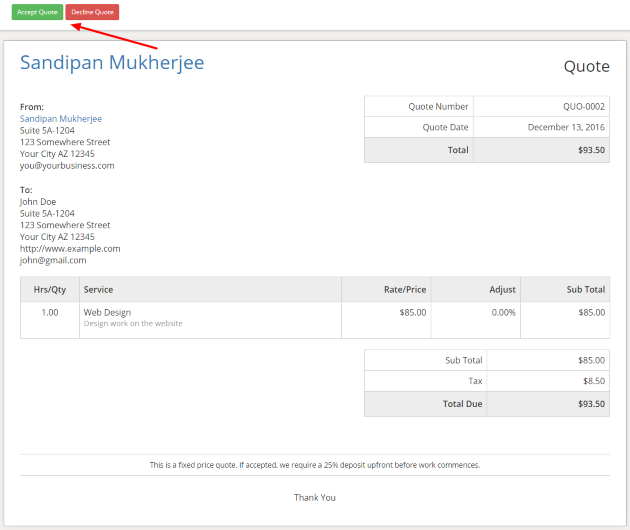Click the Hrs/Qty column header

click(x=50, y=289)
